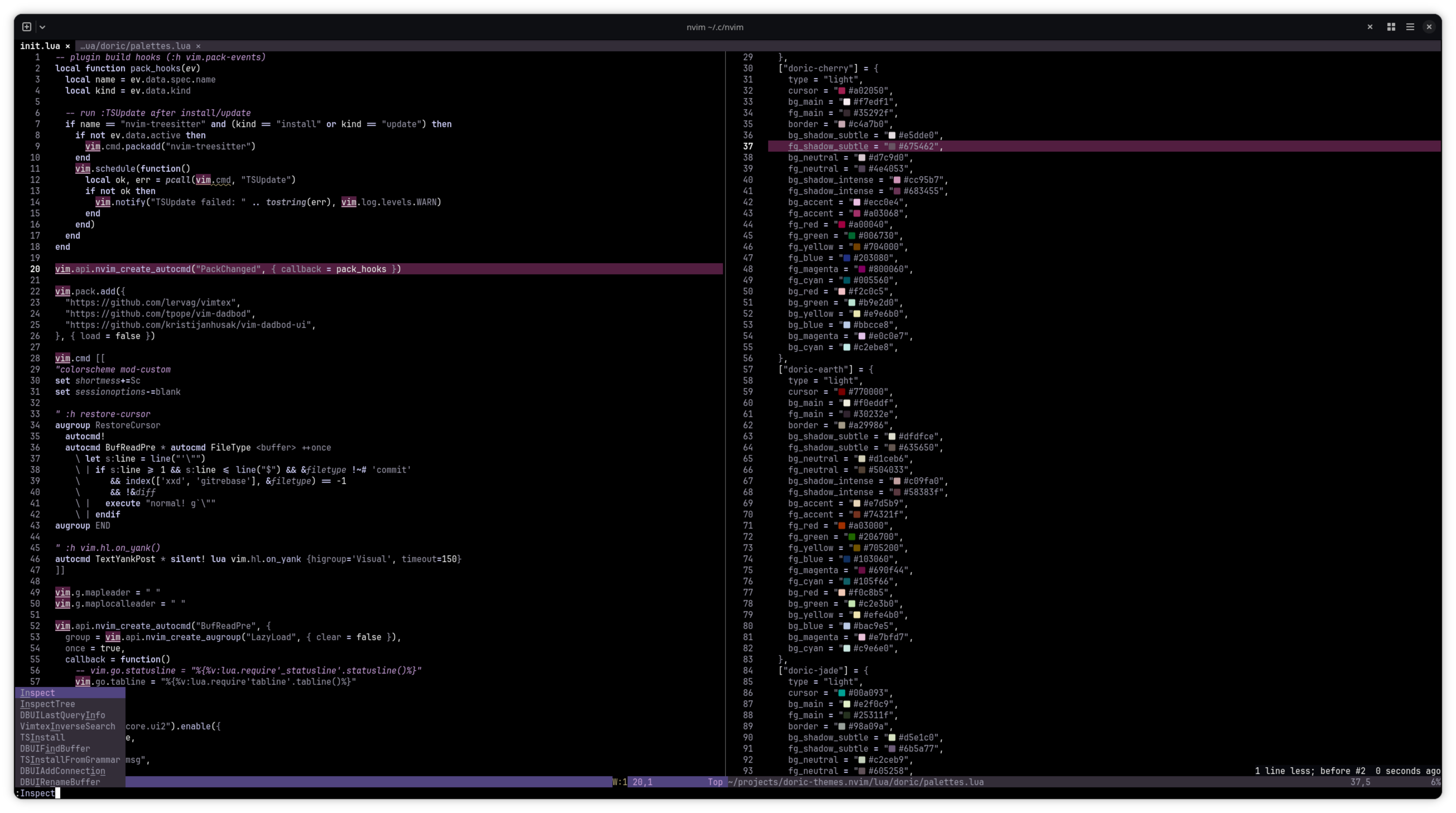Switch to the init.lua tab
The image size is (1456, 813).
pos(40,46)
